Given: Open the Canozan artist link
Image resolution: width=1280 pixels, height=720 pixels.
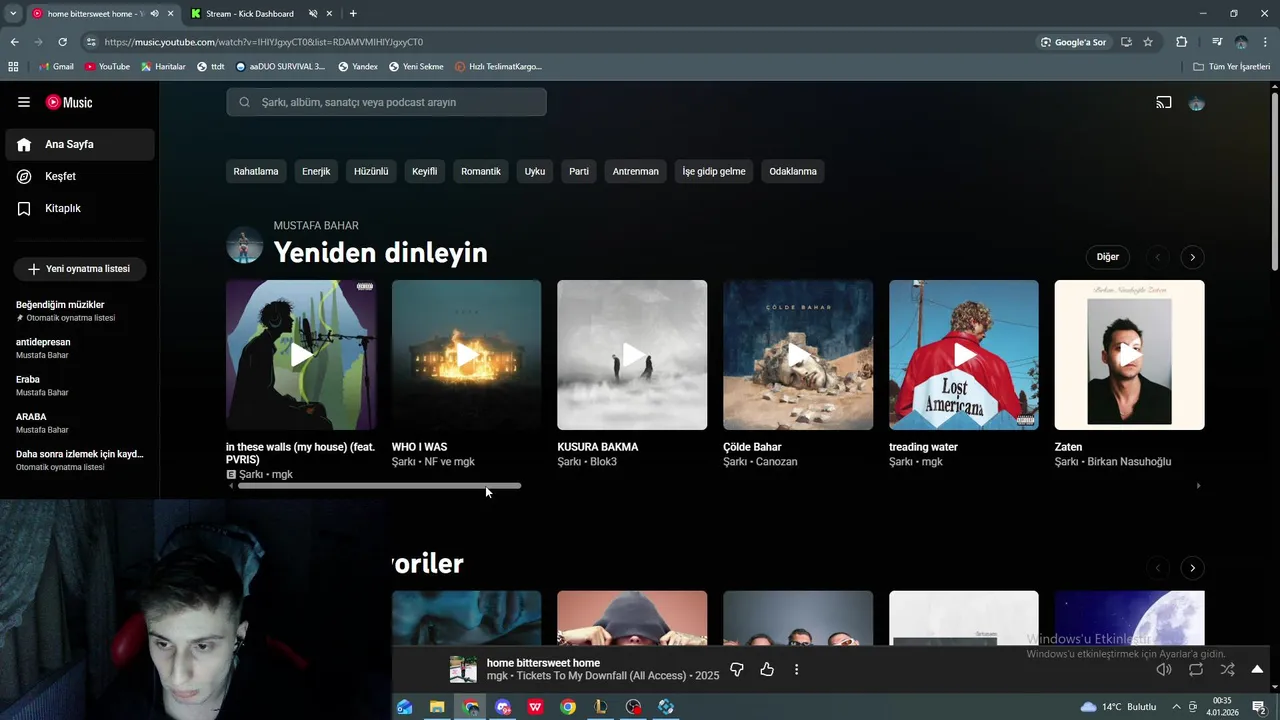Looking at the screenshot, I should point(777,462).
